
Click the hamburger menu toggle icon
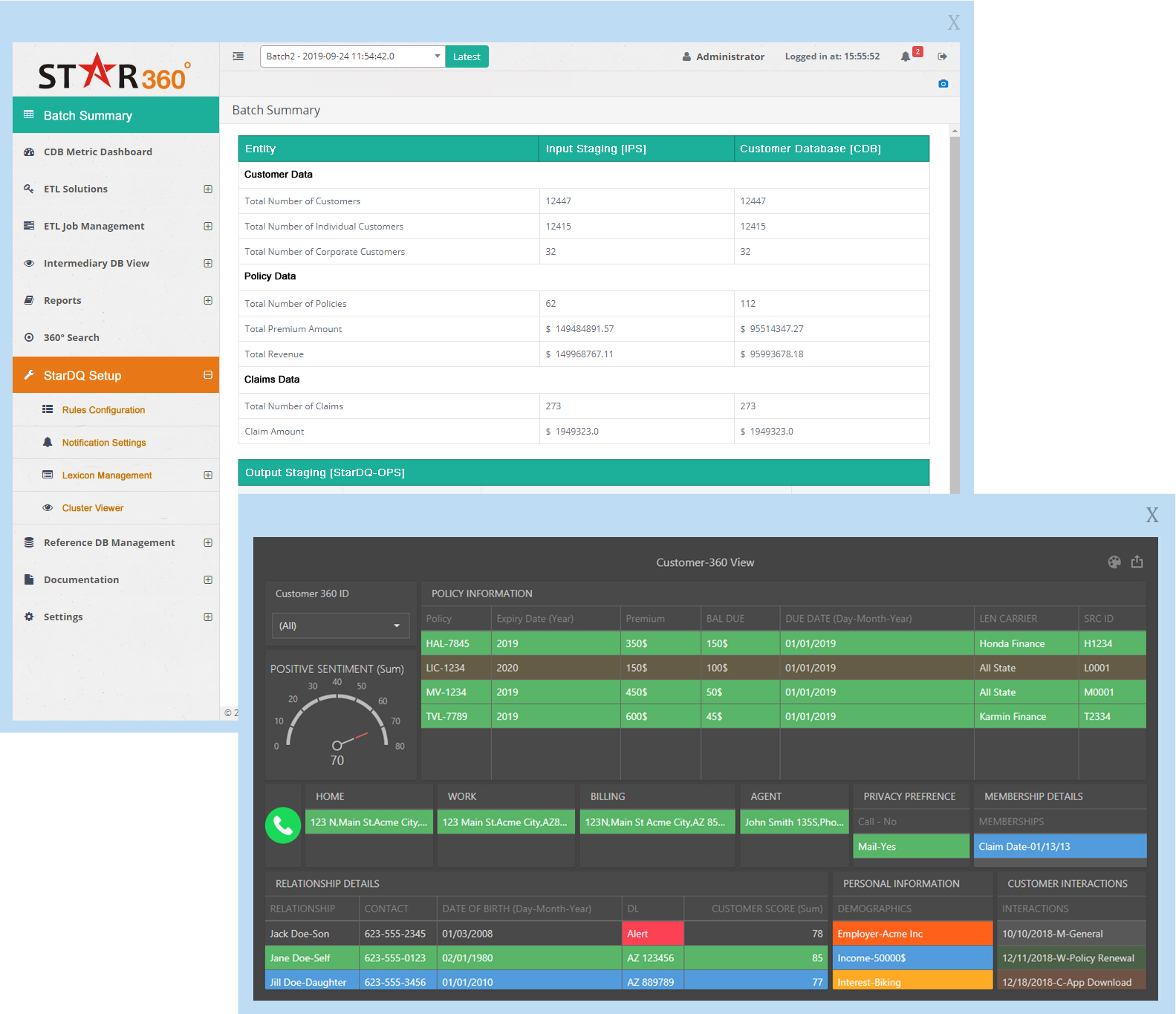click(238, 56)
